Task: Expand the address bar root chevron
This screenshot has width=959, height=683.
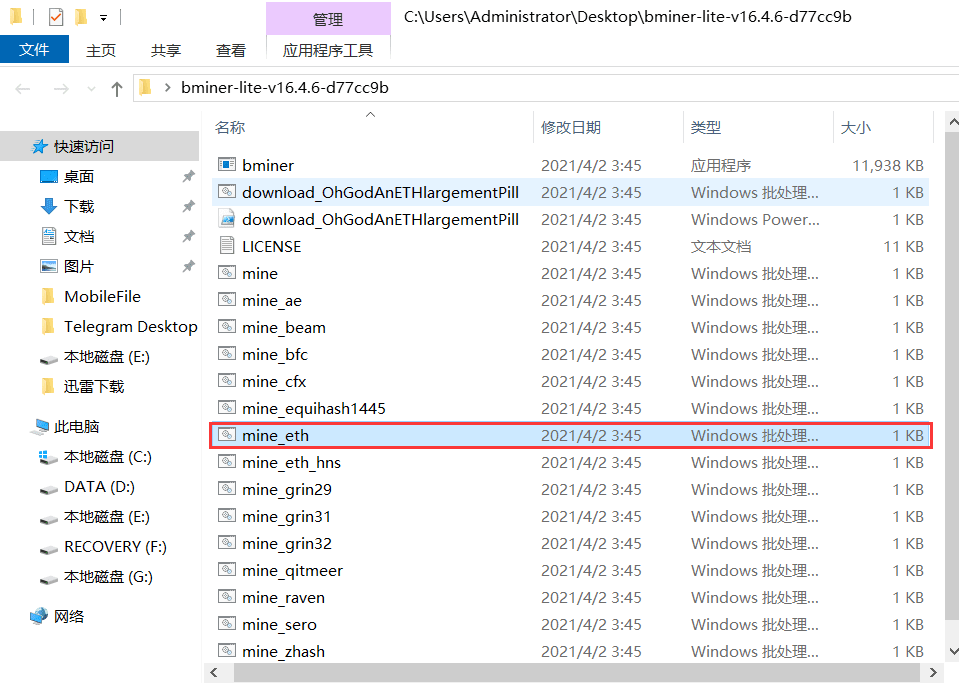Action: [x=167, y=88]
